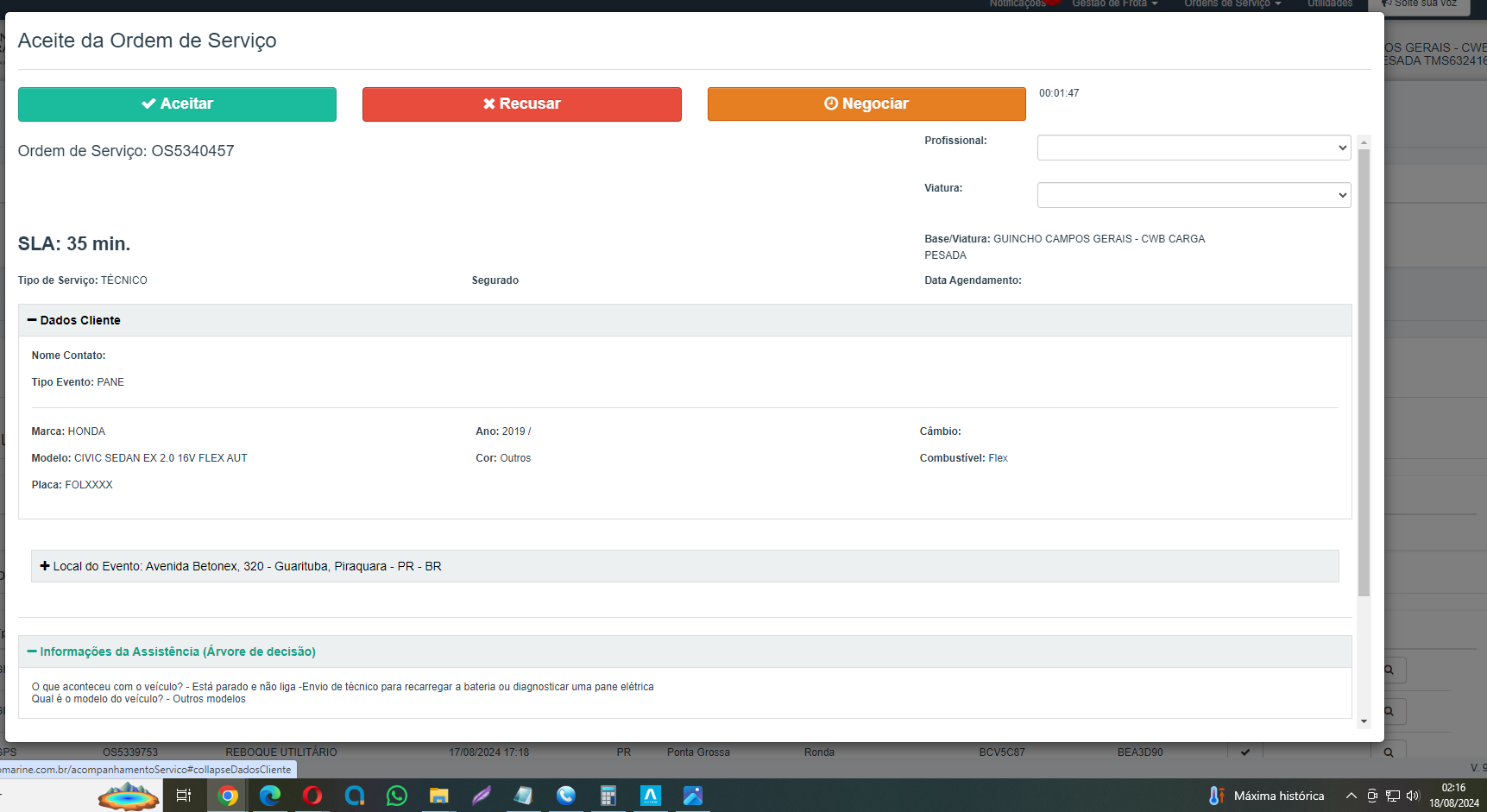
Task: Open Gestão de Frota menu in background page
Action: click(x=1114, y=4)
